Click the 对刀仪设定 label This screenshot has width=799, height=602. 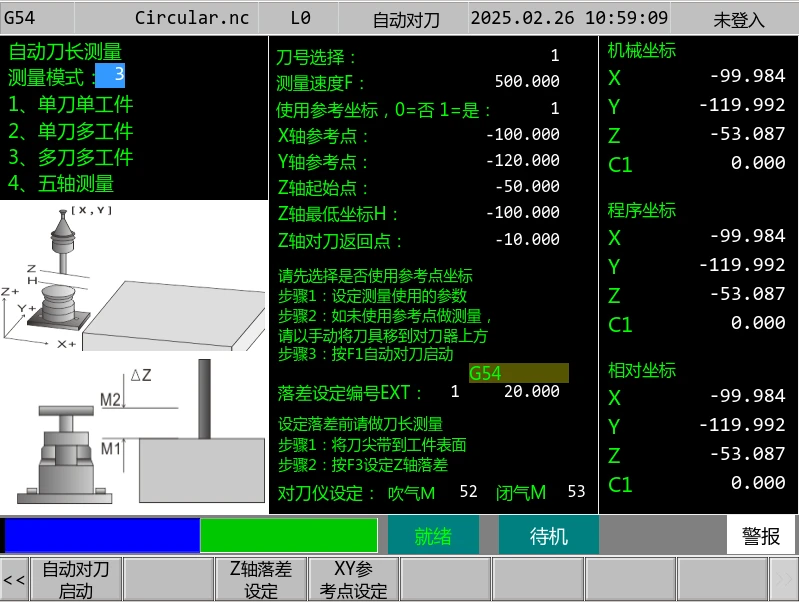click(x=326, y=493)
